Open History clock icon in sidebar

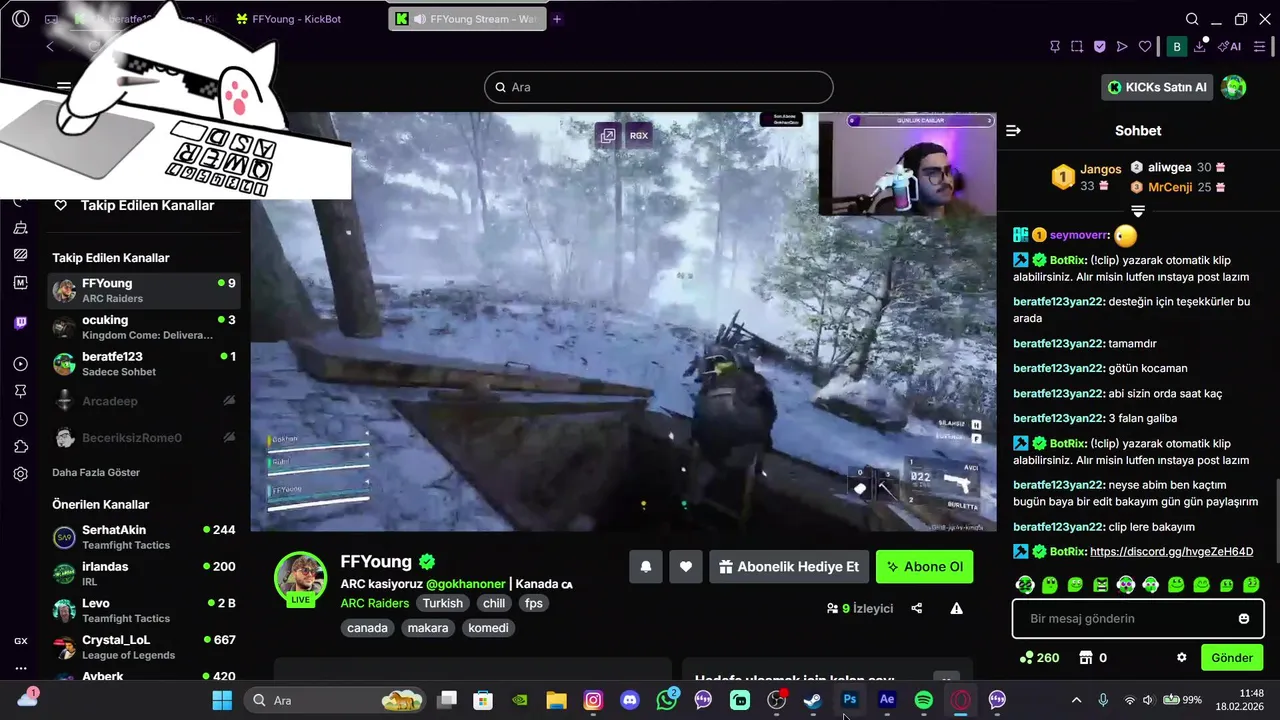click(21, 419)
